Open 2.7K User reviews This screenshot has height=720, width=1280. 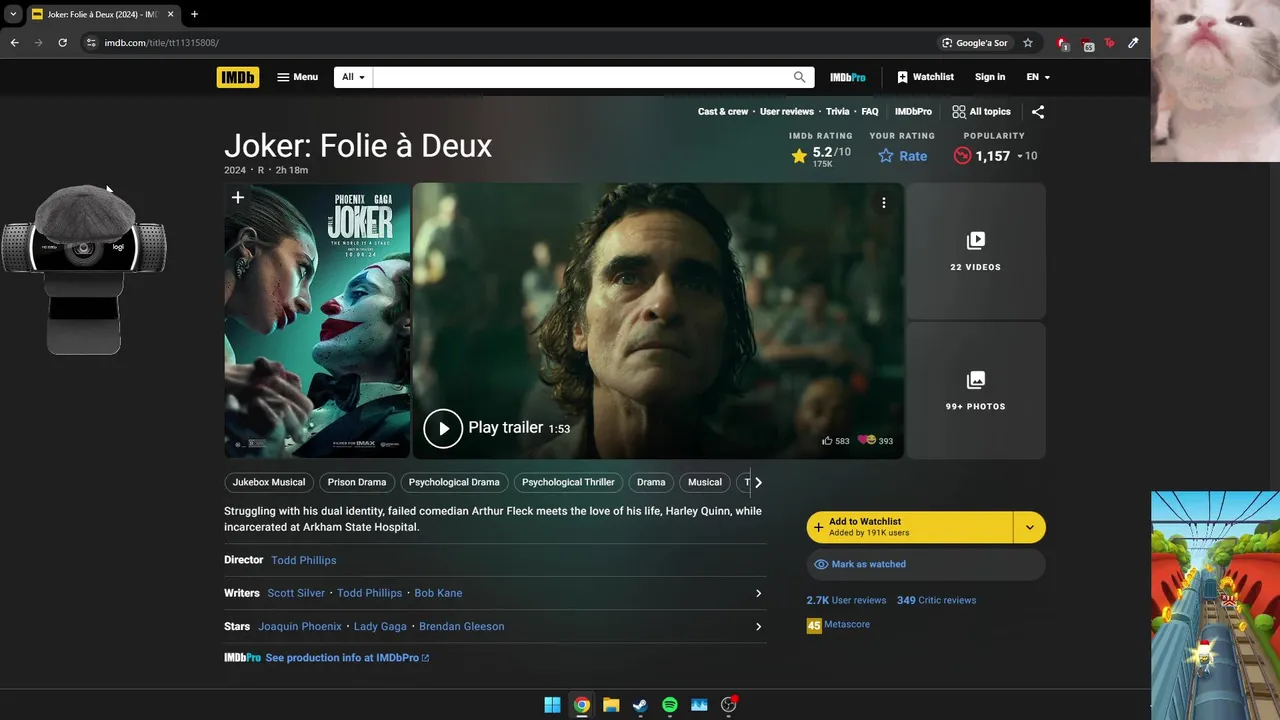pos(846,600)
